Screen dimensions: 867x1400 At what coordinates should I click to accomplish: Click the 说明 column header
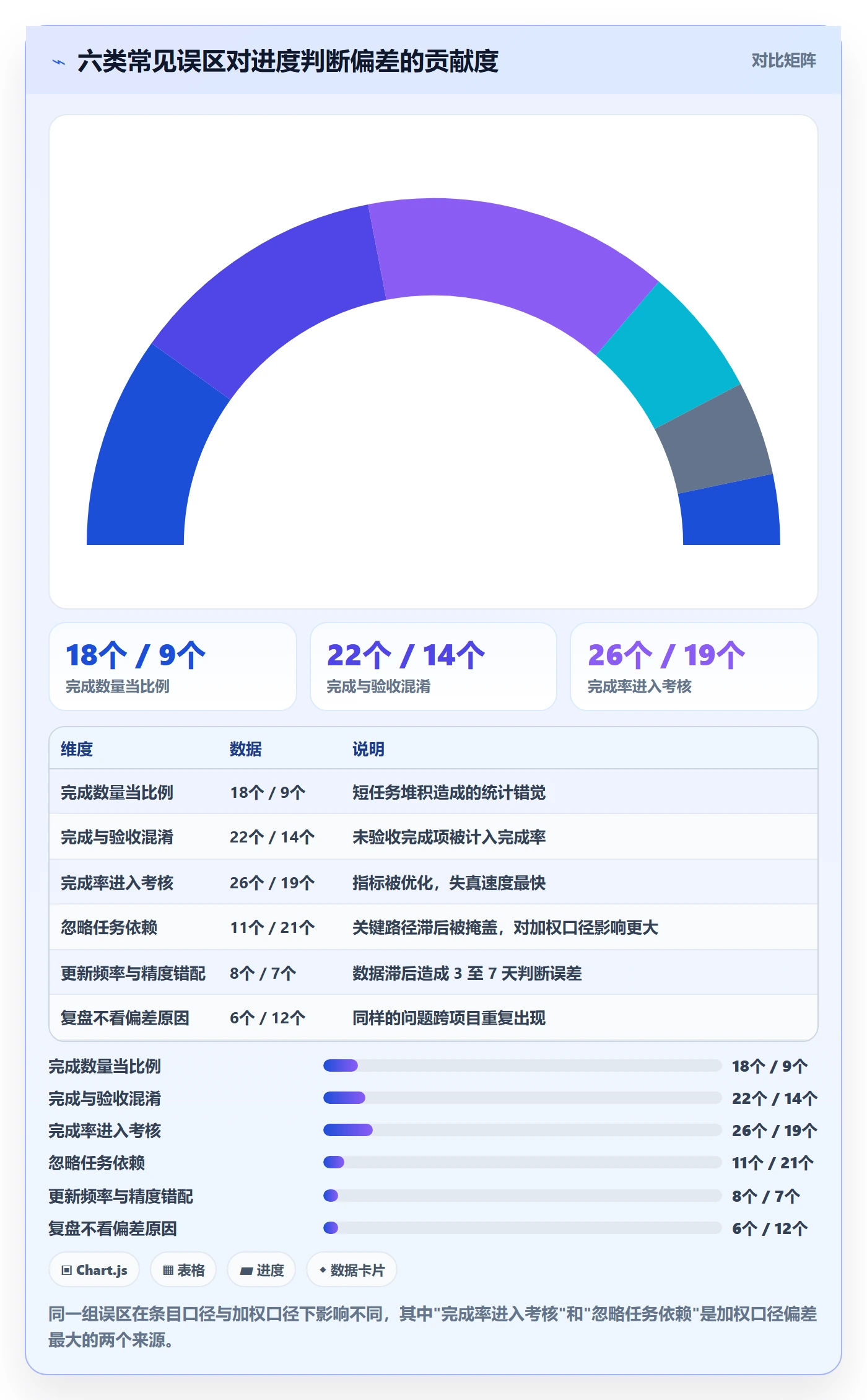[368, 749]
